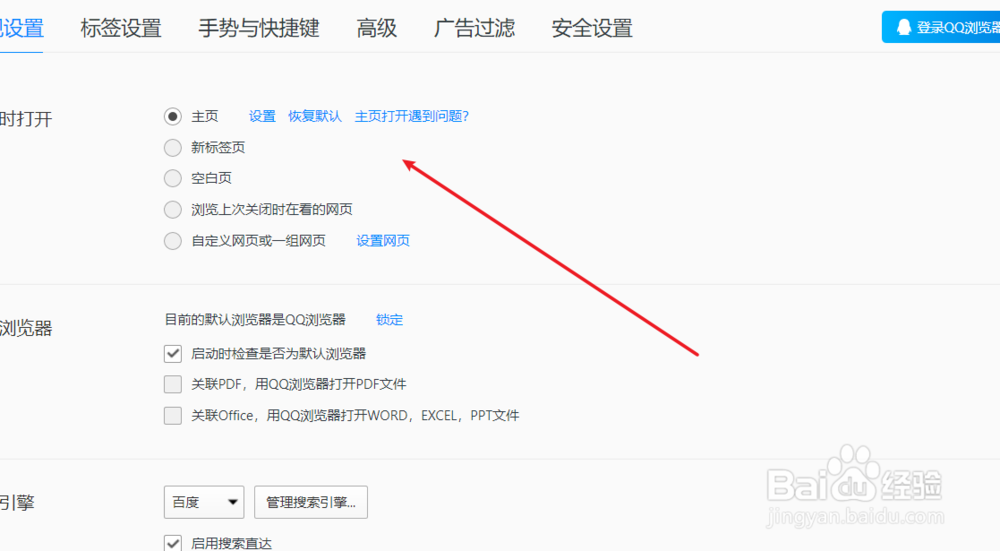Click 恢复默认 link
The height and width of the screenshot is (551, 1000).
point(315,116)
